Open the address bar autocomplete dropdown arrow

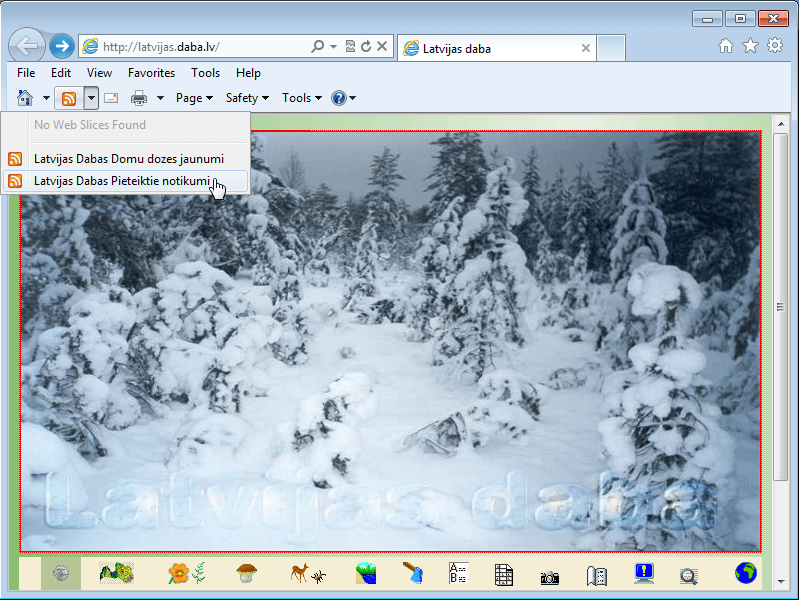click(333, 46)
